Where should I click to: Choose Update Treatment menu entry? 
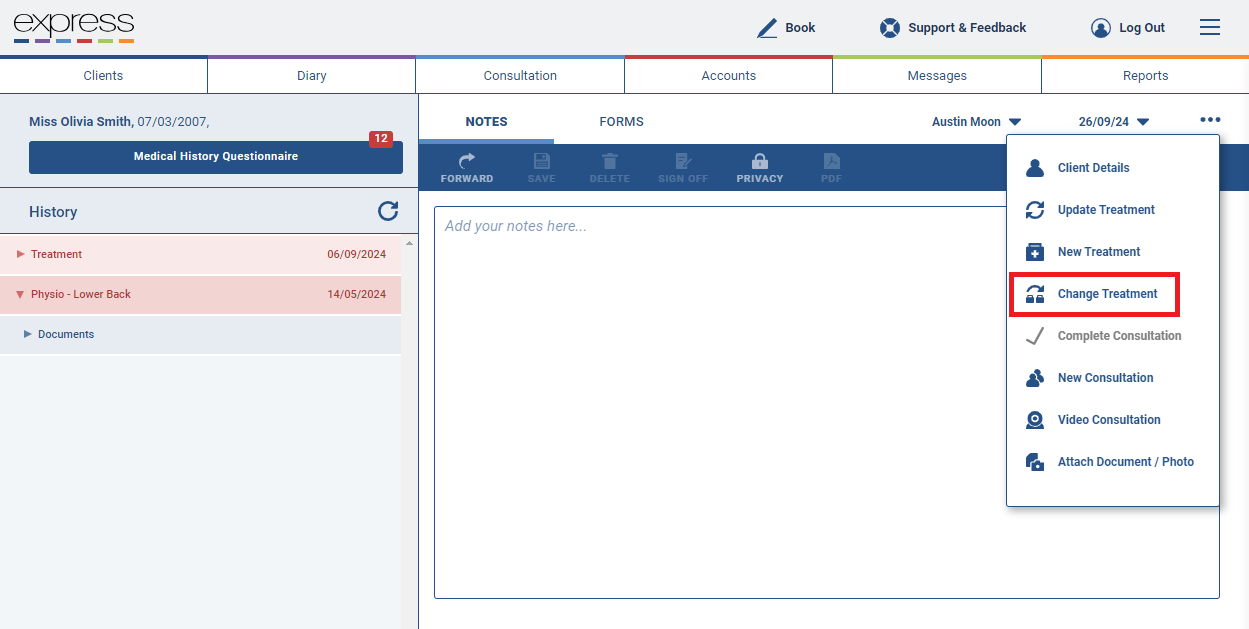(x=1106, y=210)
